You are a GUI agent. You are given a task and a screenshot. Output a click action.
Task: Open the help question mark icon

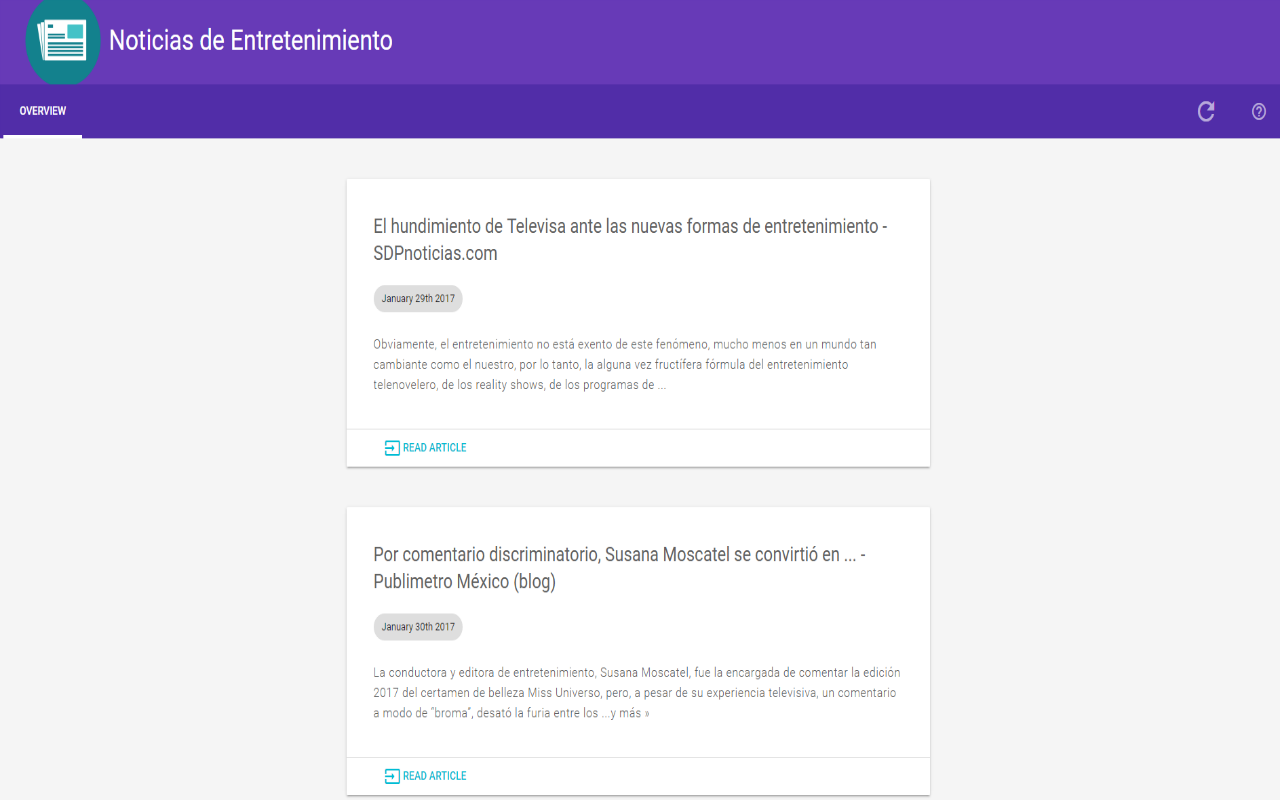click(1259, 112)
